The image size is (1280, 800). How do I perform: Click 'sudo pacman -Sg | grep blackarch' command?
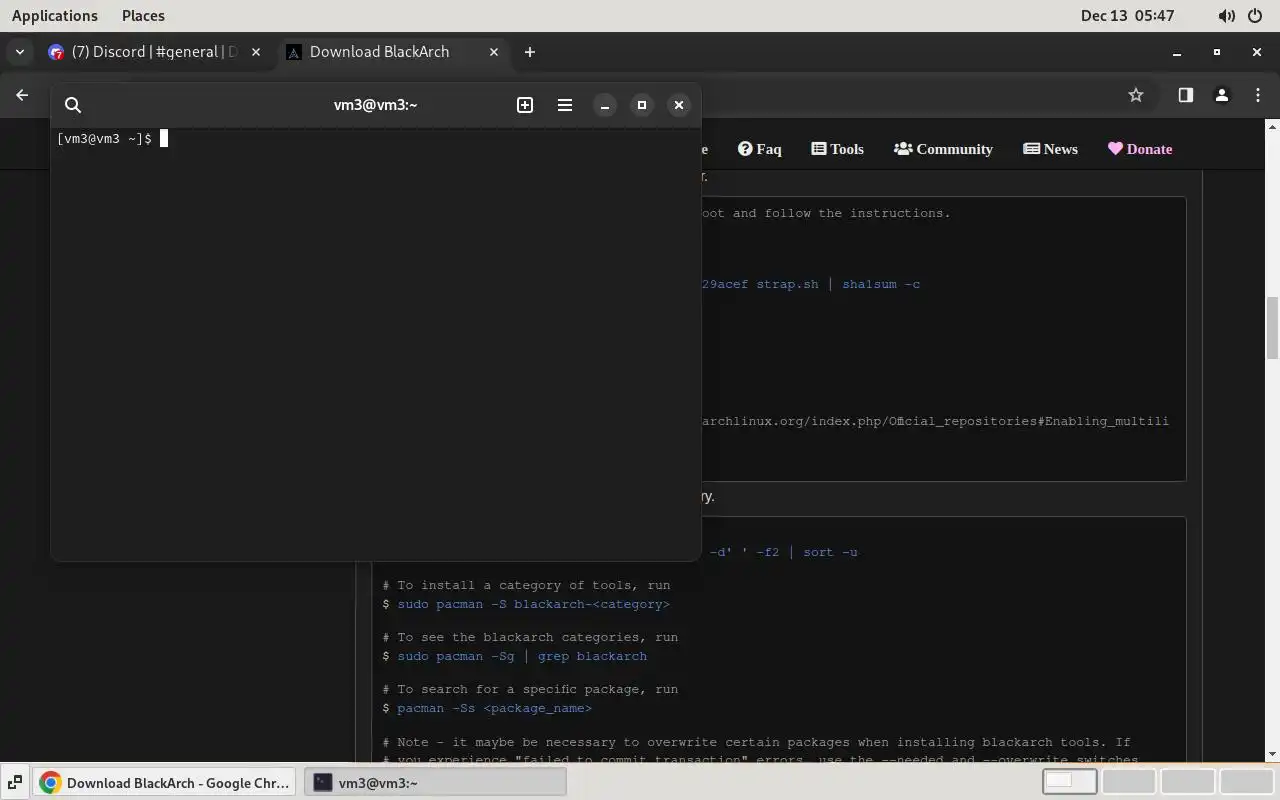click(x=522, y=656)
